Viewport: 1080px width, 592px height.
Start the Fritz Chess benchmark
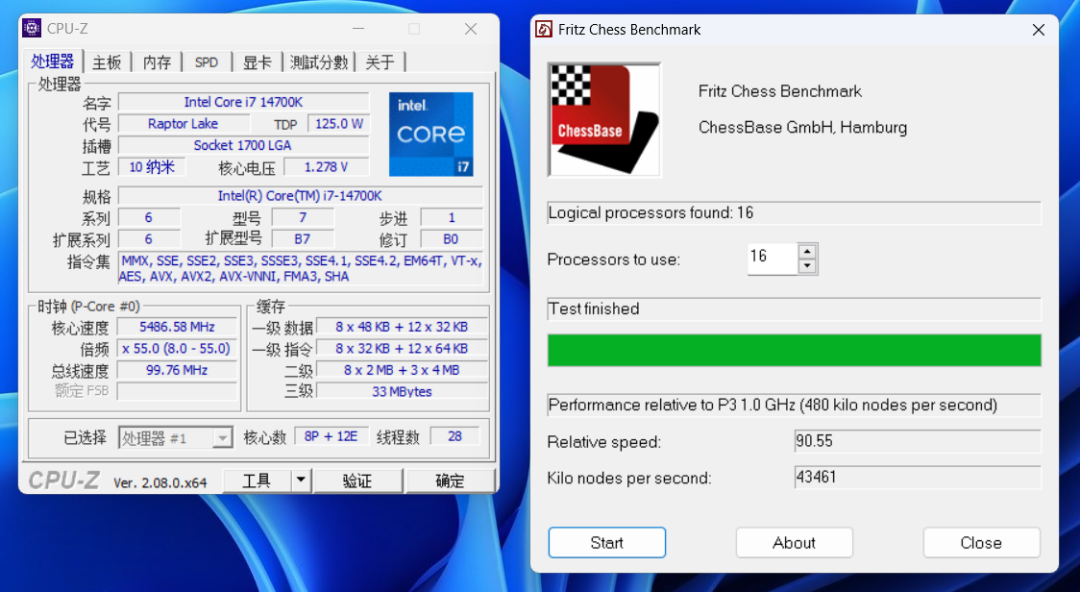pyautogui.click(x=607, y=542)
